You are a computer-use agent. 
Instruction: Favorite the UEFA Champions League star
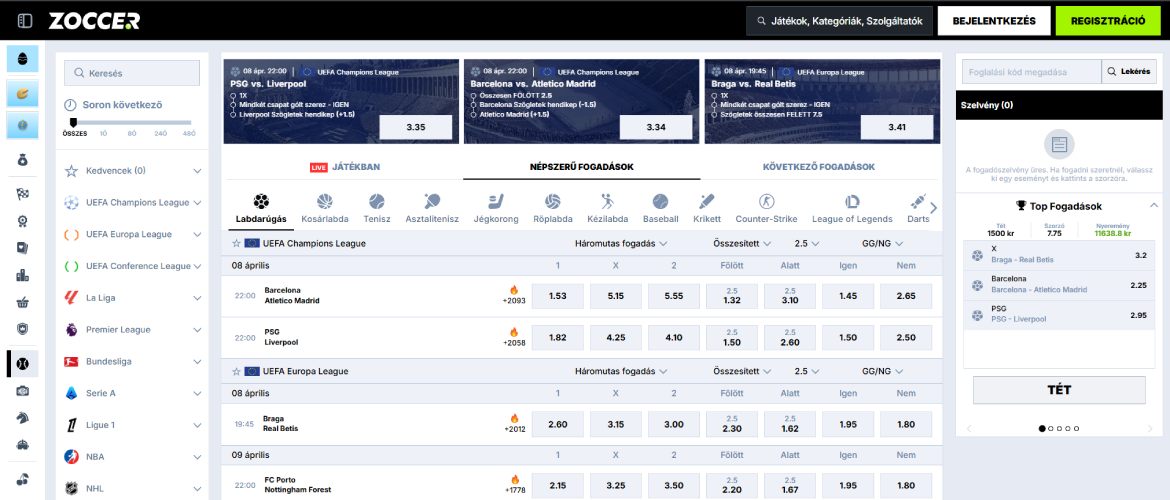click(x=236, y=243)
